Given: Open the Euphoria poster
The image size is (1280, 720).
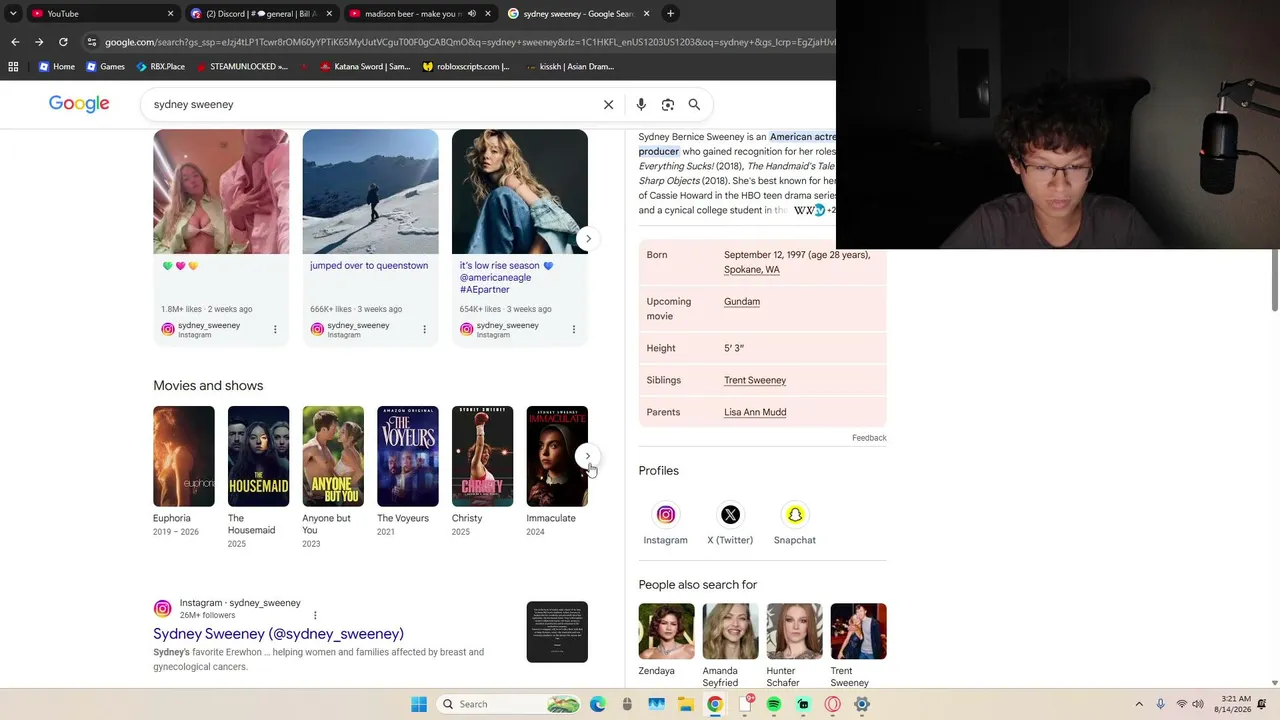Looking at the screenshot, I should click(x=184, y=456).
